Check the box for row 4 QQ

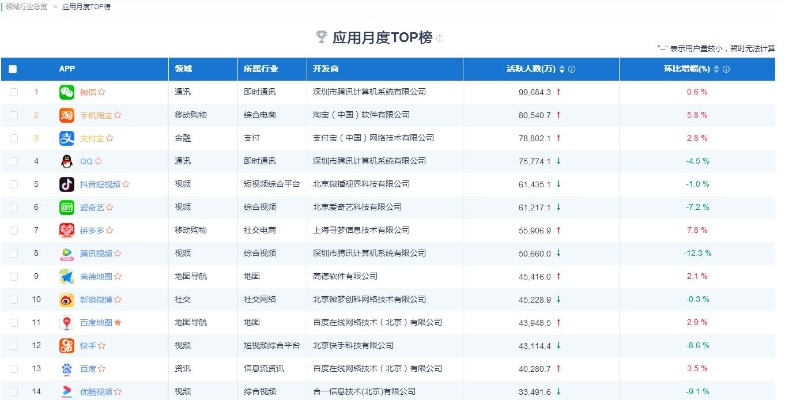tap(14, 161)
